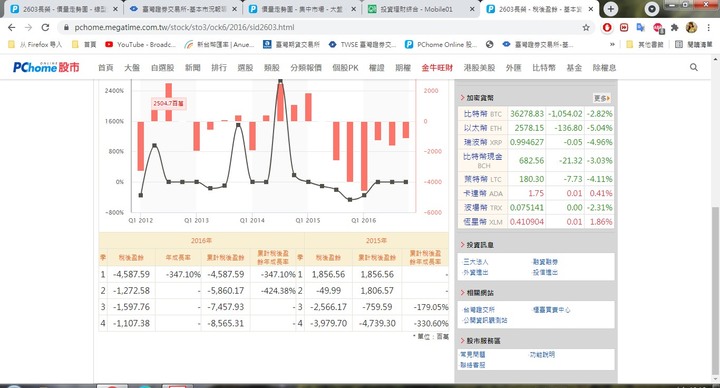Open the PChome Online 股 bookmark
The height and width of the screenshot is (388, 720).
coord(441,45)
